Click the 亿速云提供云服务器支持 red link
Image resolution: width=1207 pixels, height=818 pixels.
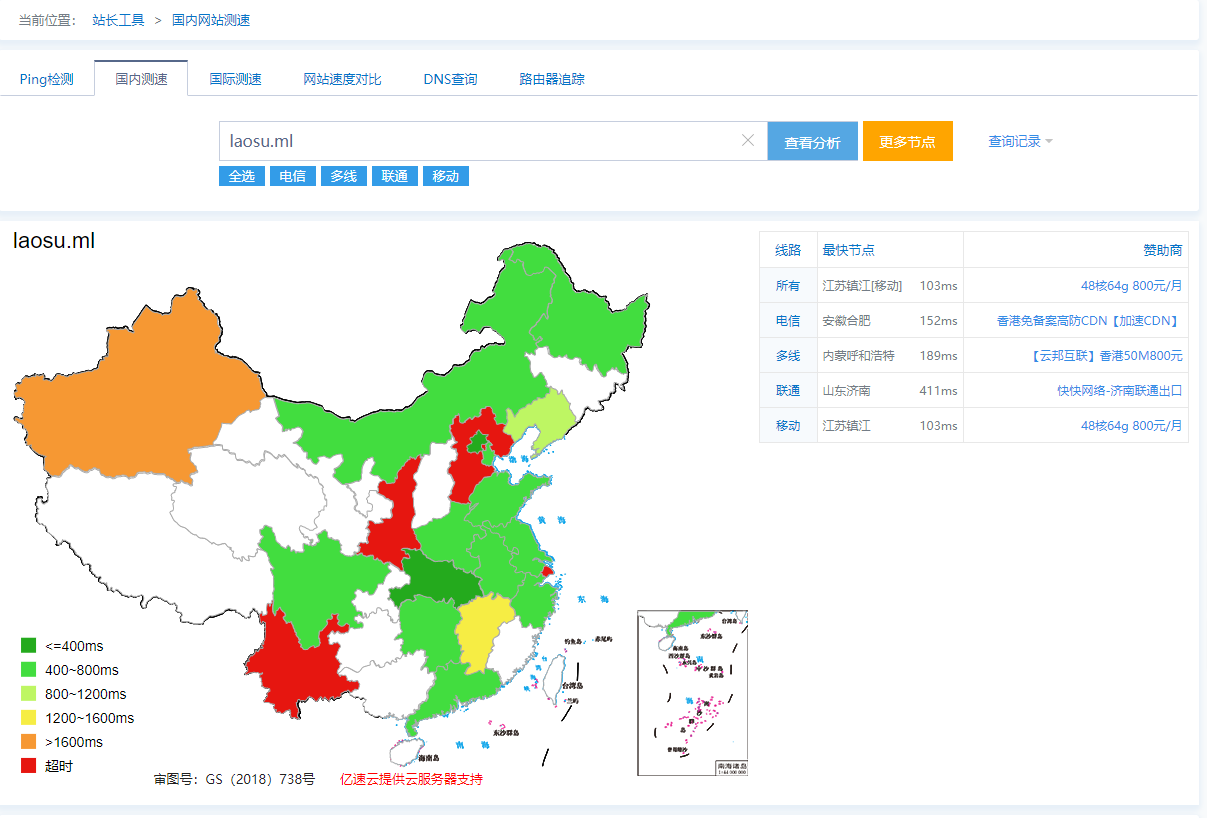tap(411, 779)
